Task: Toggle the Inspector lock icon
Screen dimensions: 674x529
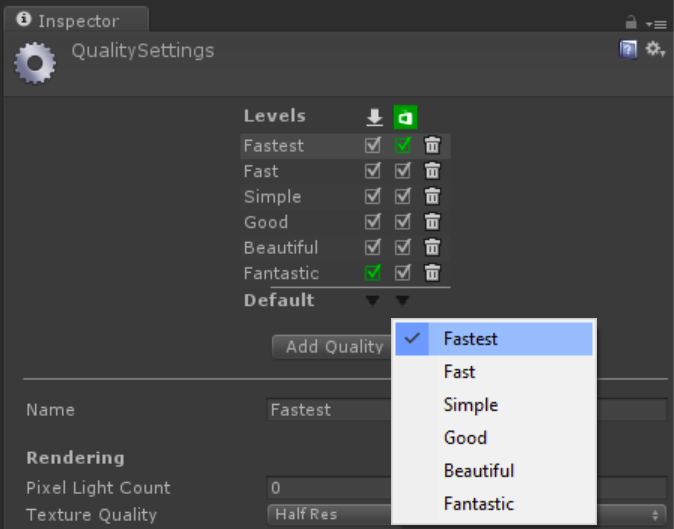Action: [631, 22]
